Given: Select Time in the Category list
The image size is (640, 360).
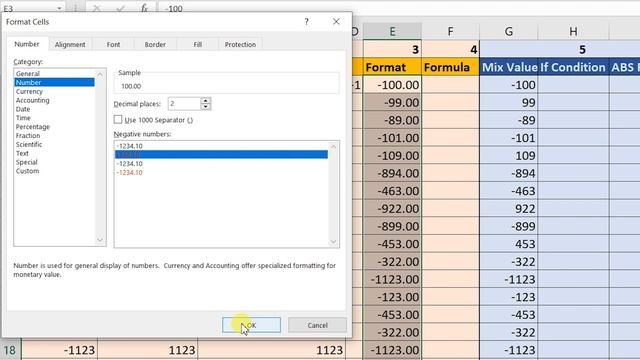Looking at the screenshot, I should pos(23,118).
